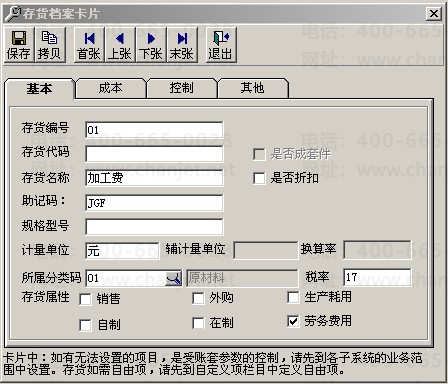Click the 税率 label text
This screenshot has width=448, height=384.
click(317, 277)
